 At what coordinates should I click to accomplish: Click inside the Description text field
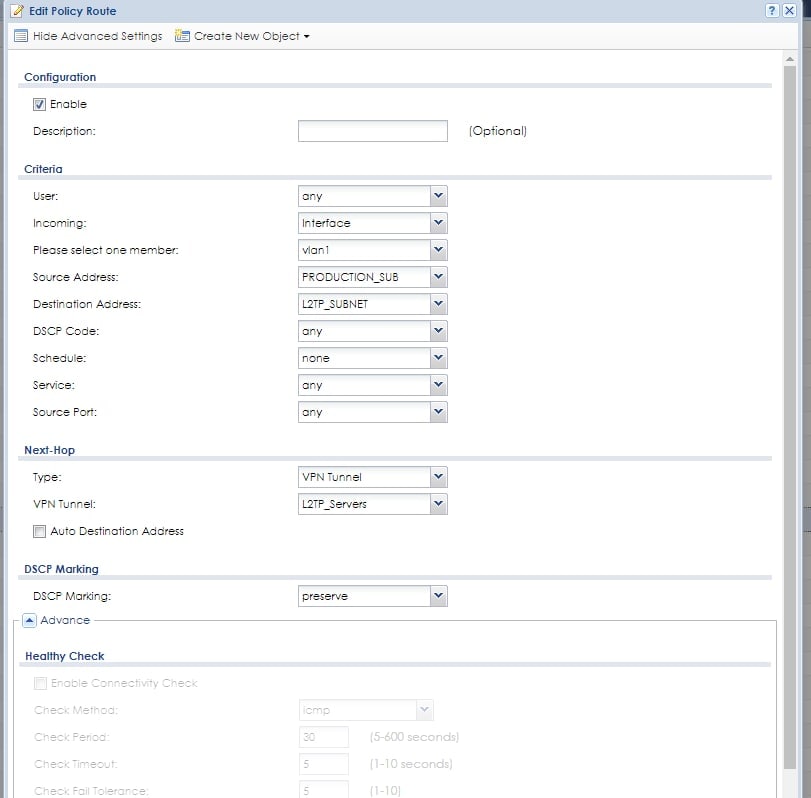372,131
